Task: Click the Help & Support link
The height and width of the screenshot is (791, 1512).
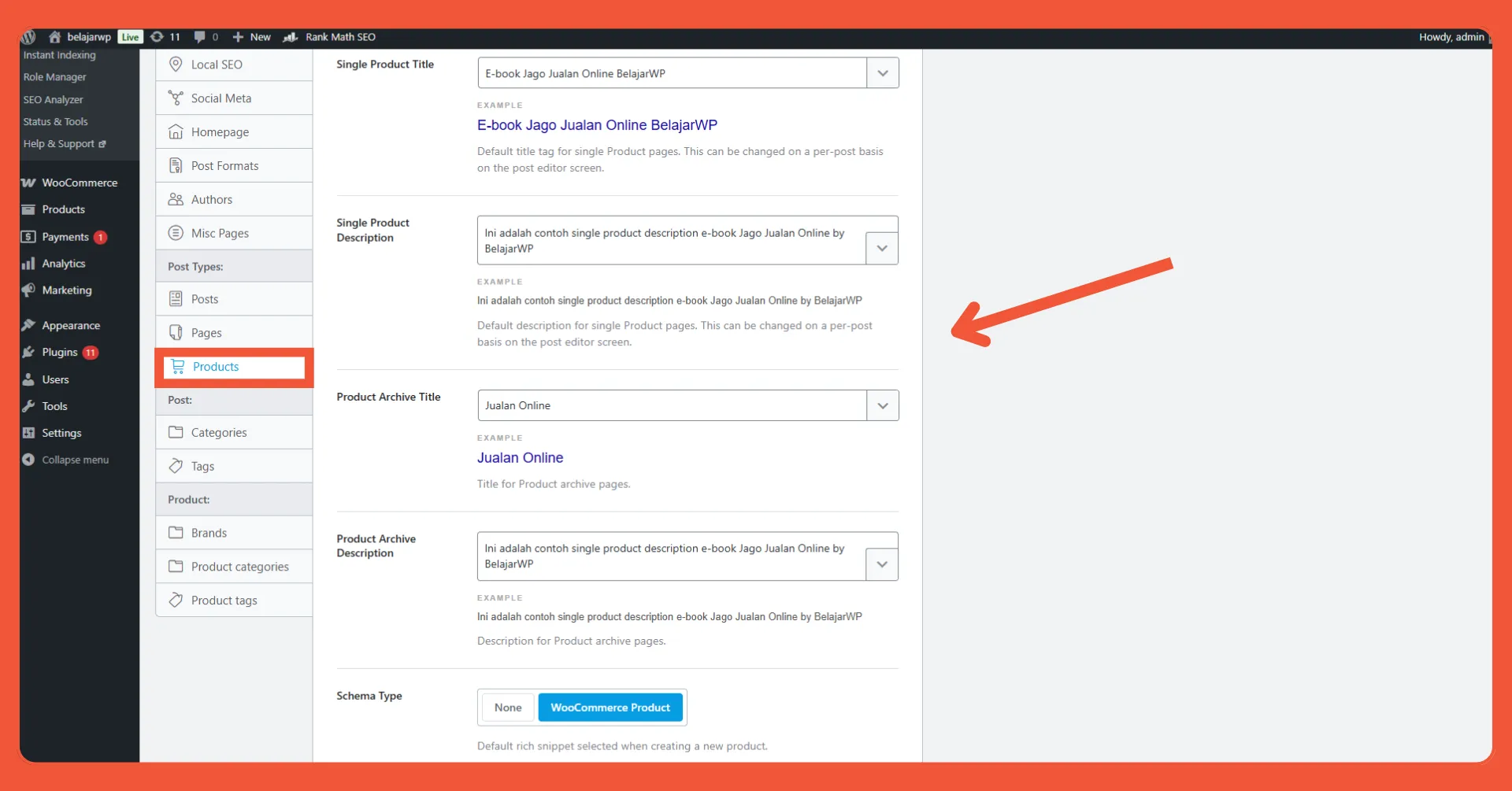Action: coord(59,143)
